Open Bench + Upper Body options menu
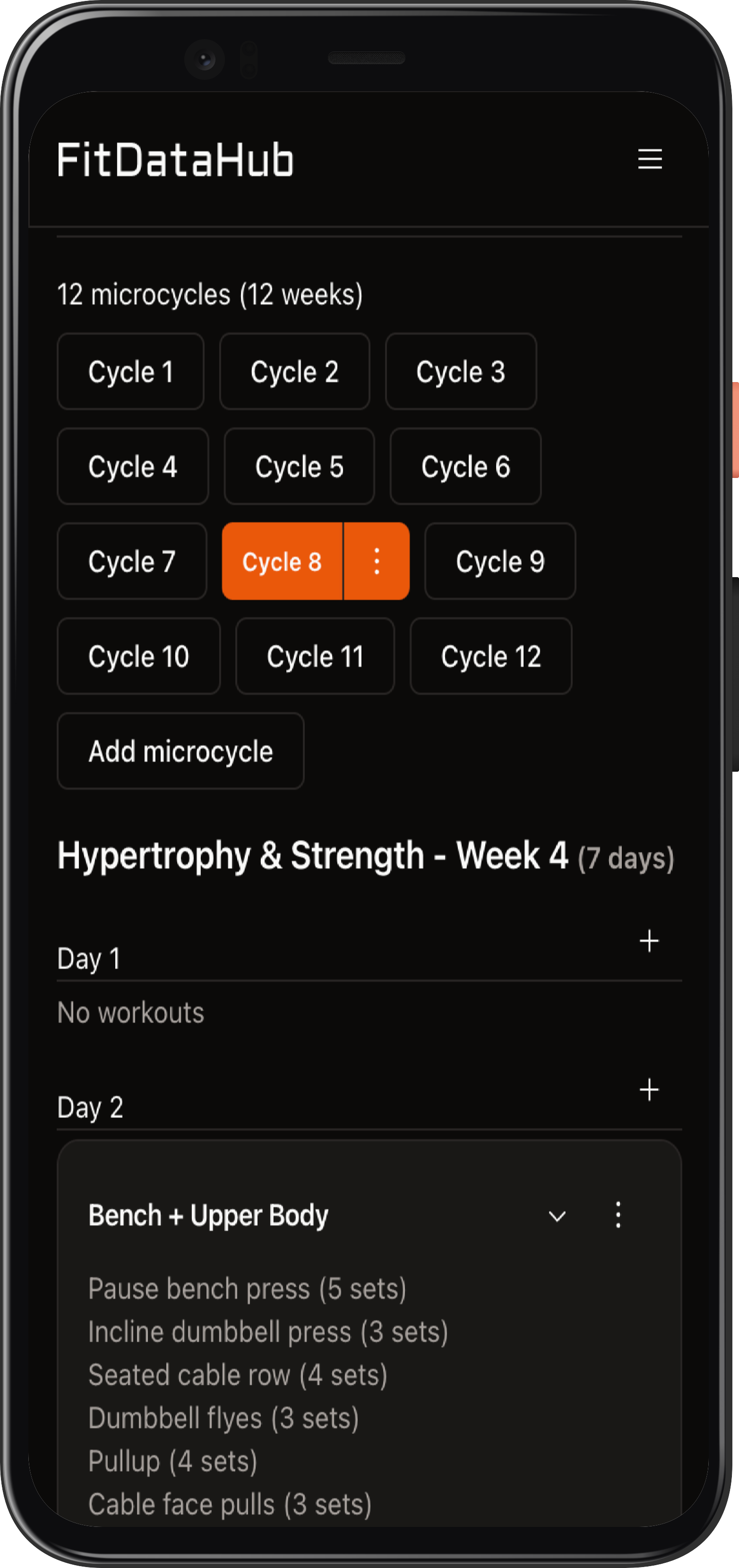 click(x=618, y=1215)
